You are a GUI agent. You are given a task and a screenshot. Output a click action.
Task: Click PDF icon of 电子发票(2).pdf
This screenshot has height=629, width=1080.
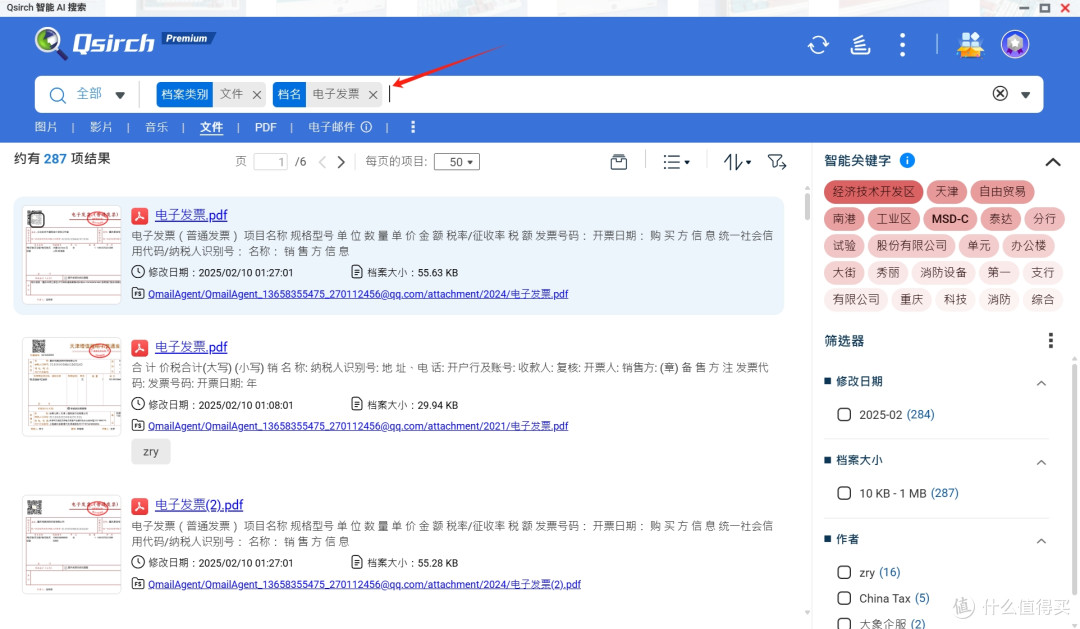[140, 506]
